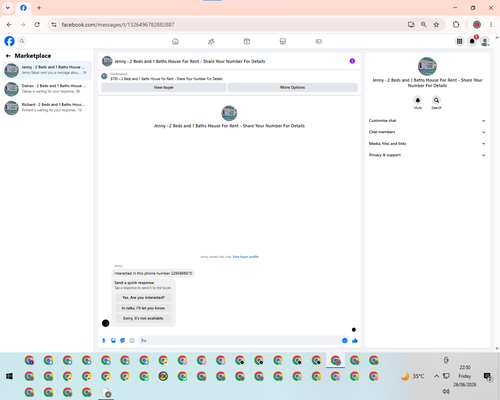Viewport: 500px width, 400px height.
Task: Open the Windows notification center
Action: [x=487, y=376]
